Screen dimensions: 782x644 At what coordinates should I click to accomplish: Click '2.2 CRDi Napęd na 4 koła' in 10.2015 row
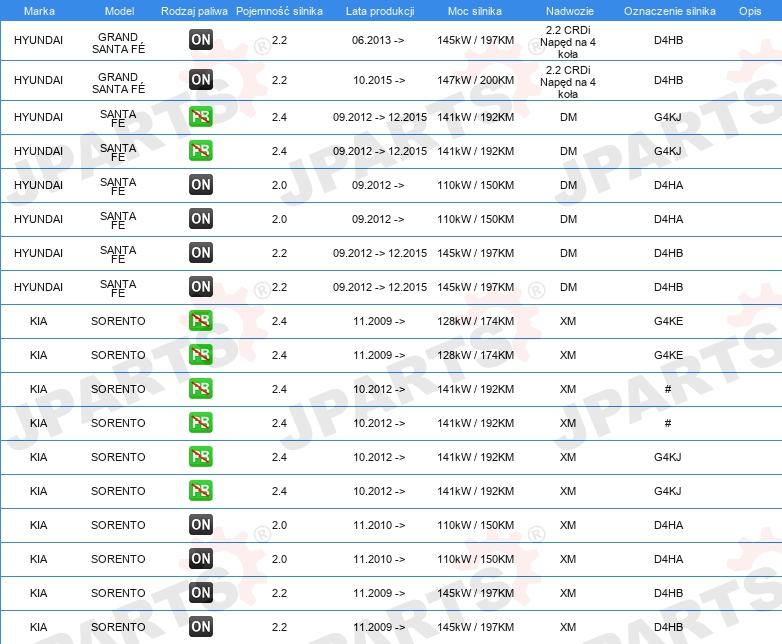click(x=568, y=82)
